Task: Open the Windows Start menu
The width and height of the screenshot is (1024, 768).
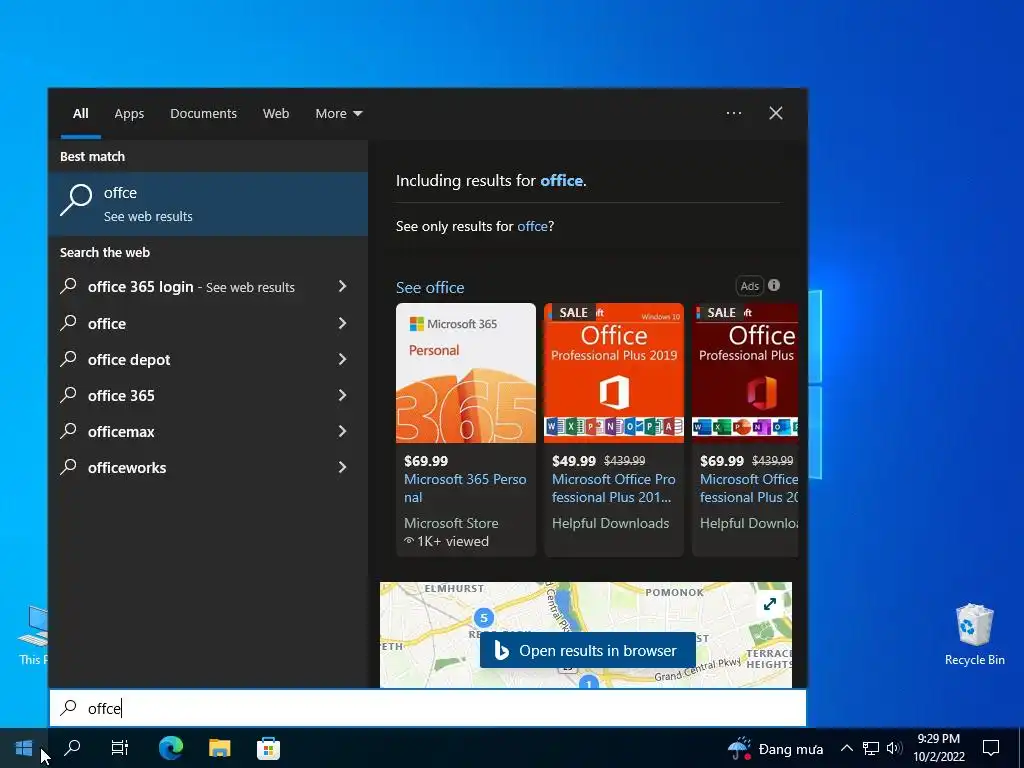Action: tap(24, 748)
